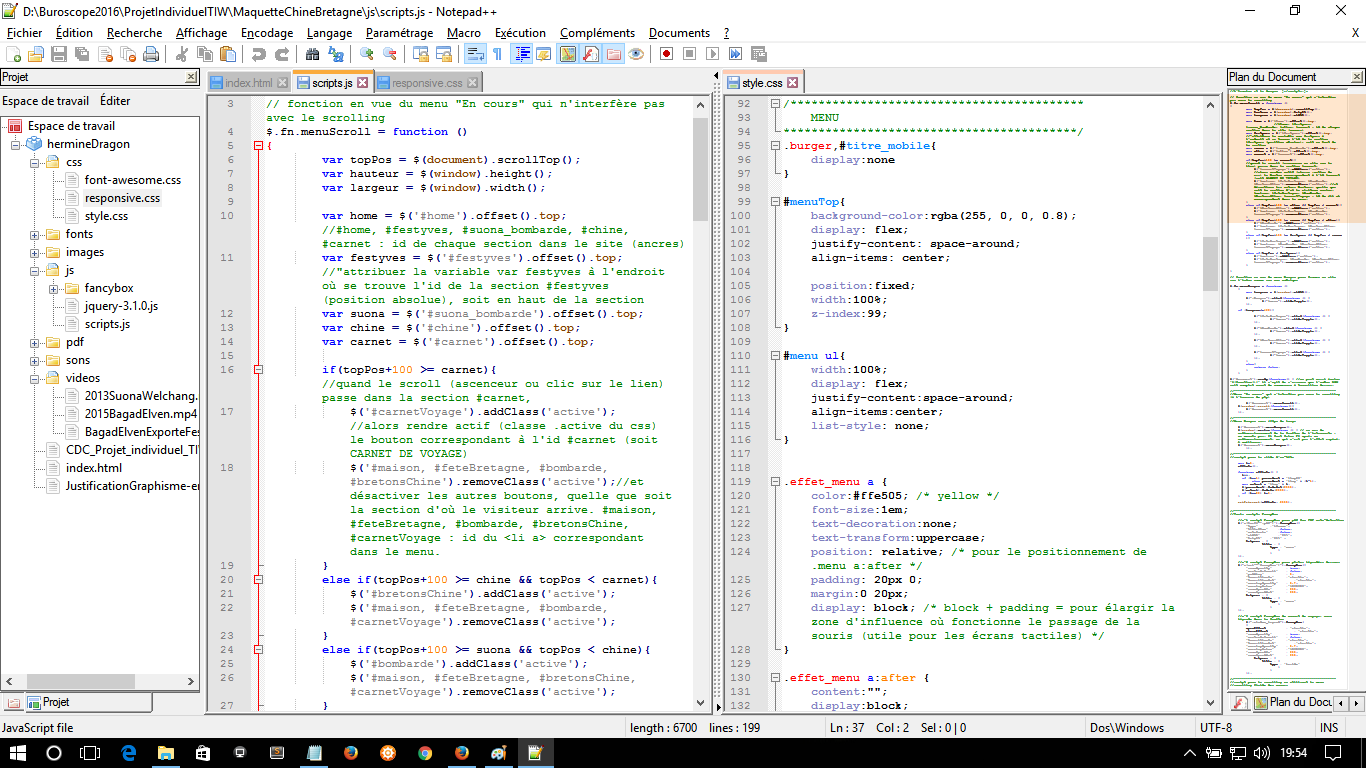Expand the fonts folder in project tree

click(x=35, y=234)
